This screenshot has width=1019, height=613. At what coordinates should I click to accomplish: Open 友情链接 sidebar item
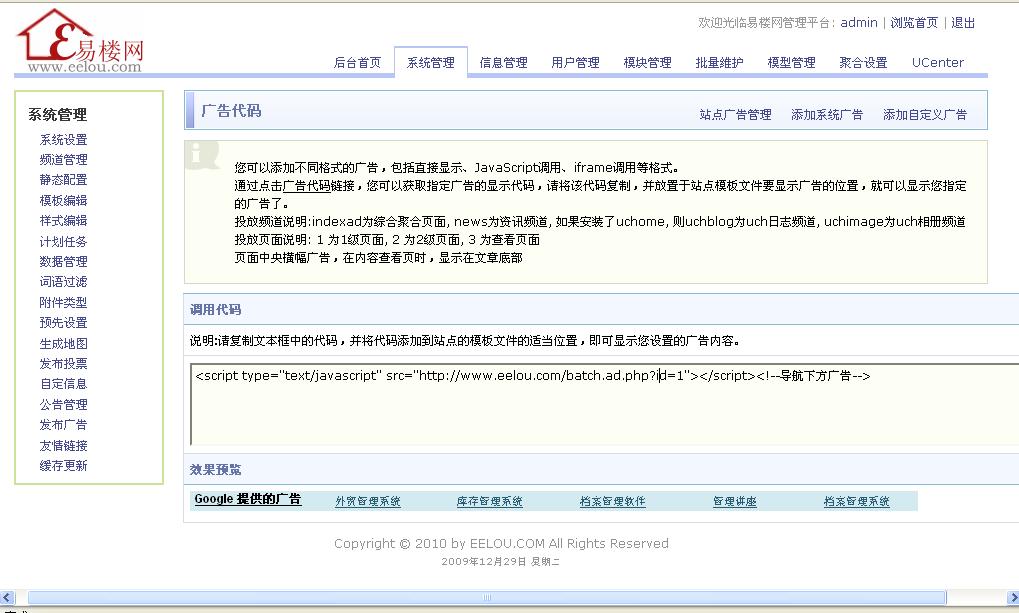coord(63,445)
